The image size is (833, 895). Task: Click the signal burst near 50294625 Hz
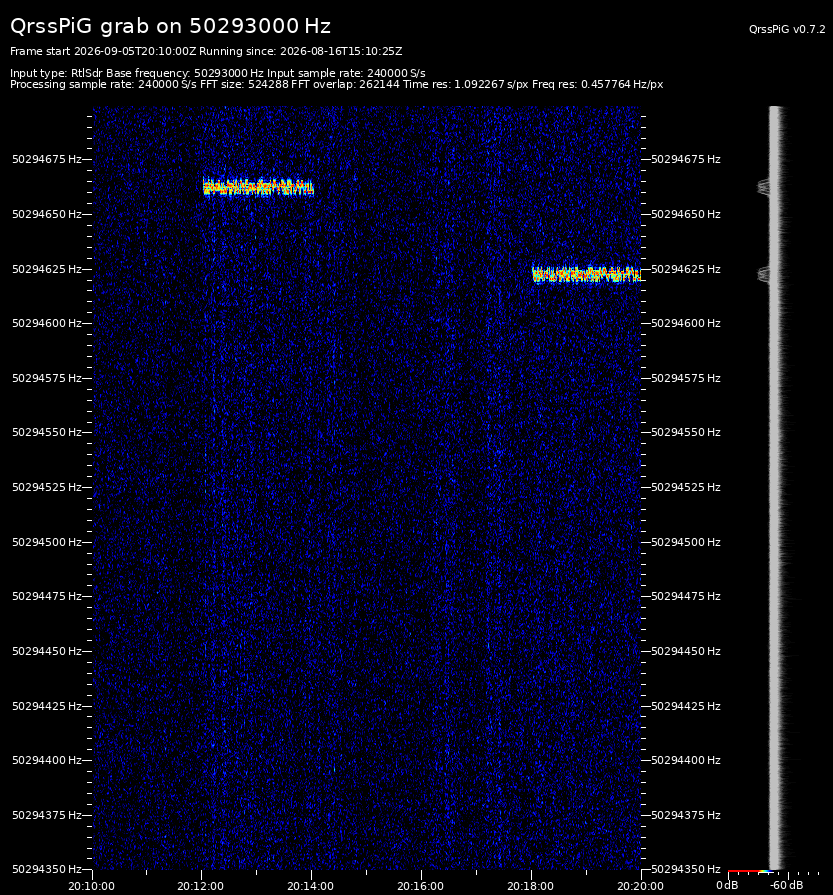(586, 275)
